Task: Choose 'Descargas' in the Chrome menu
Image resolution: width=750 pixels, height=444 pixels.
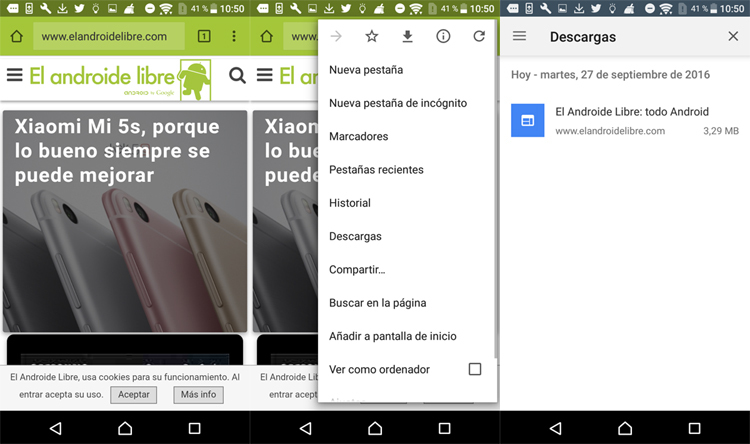Action: pos(355,236)
